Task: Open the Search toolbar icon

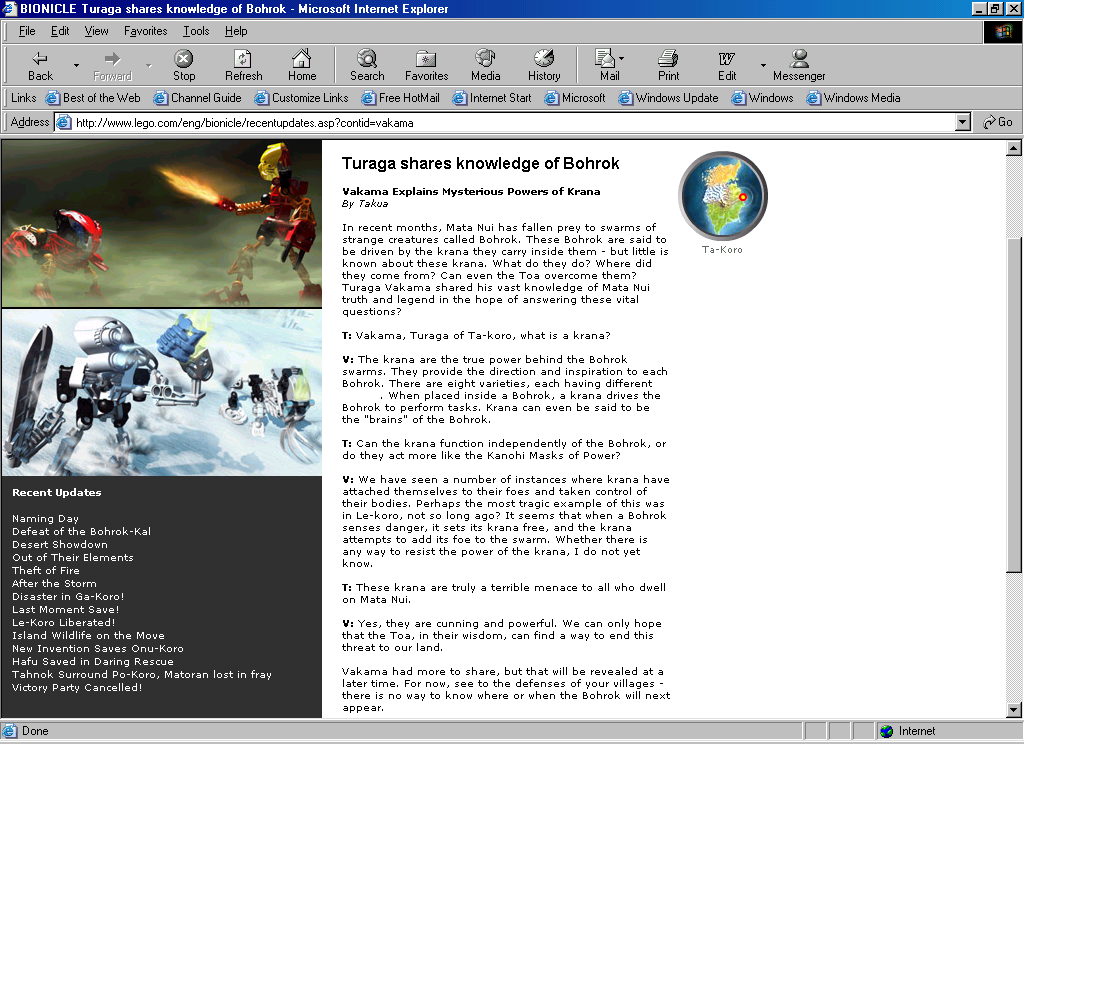Action: tap(367, 65)
